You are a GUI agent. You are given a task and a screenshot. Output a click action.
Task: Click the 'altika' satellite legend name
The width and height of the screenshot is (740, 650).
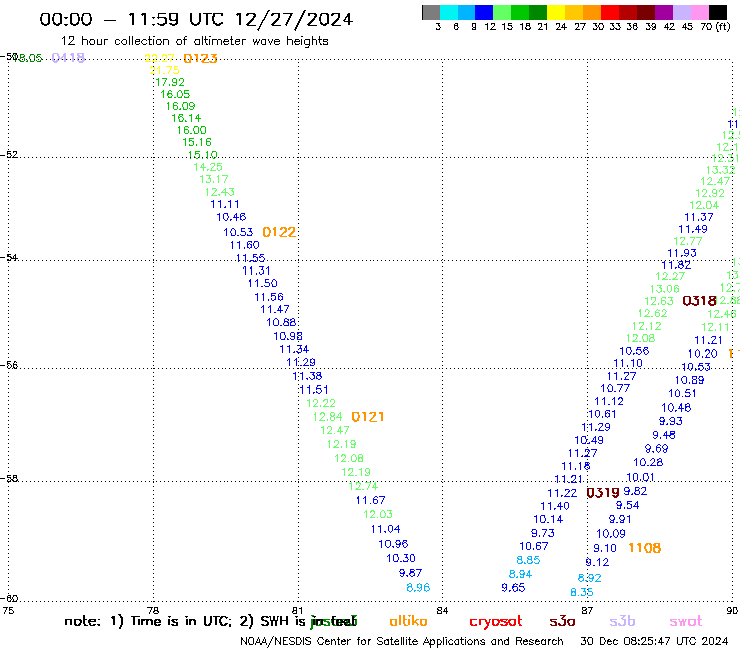pyautogui.click(x=408, y=621)
